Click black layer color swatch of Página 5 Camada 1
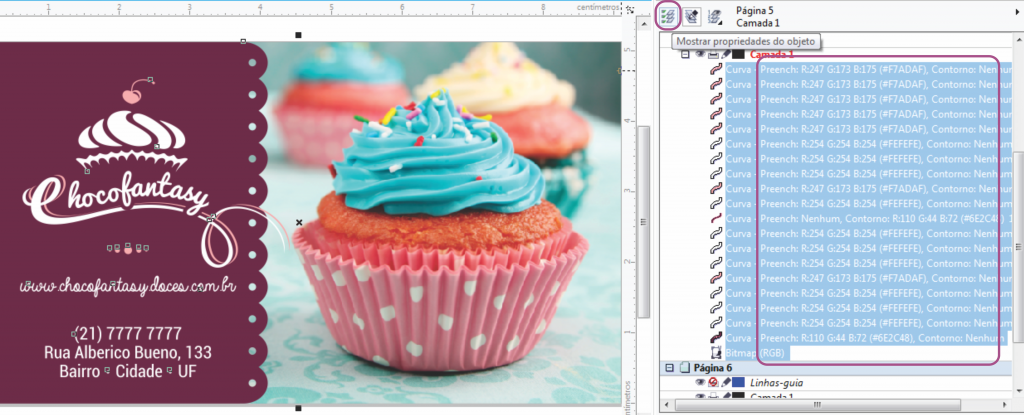Screen dimensions: 1024x415 (x=738, y=54)
